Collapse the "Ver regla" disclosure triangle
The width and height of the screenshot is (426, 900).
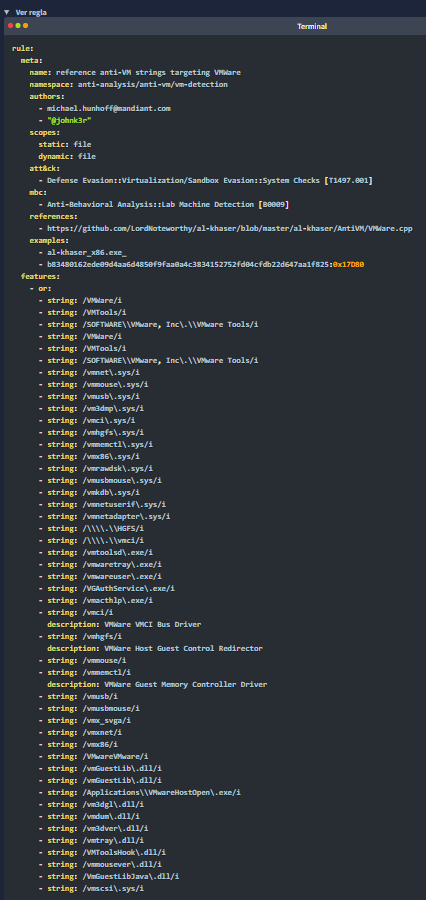[x=6, y=11]
